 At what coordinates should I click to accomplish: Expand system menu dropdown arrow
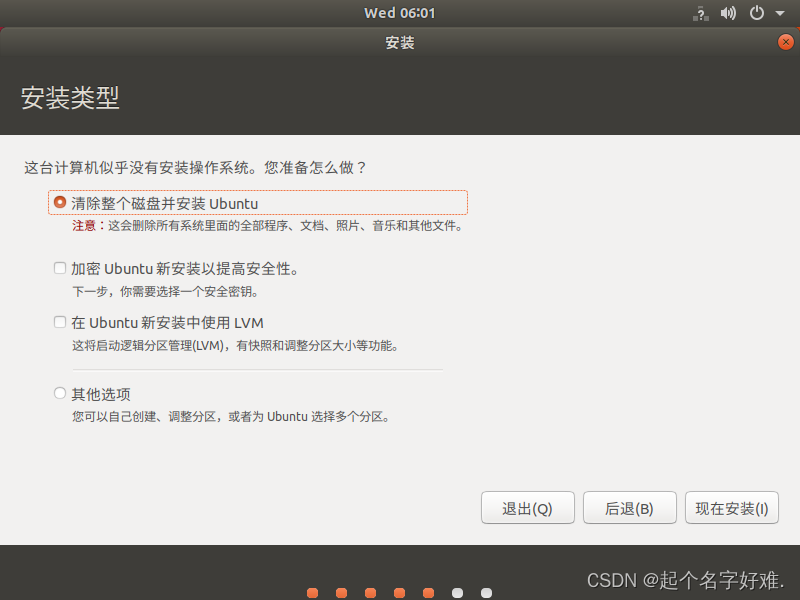780,13
